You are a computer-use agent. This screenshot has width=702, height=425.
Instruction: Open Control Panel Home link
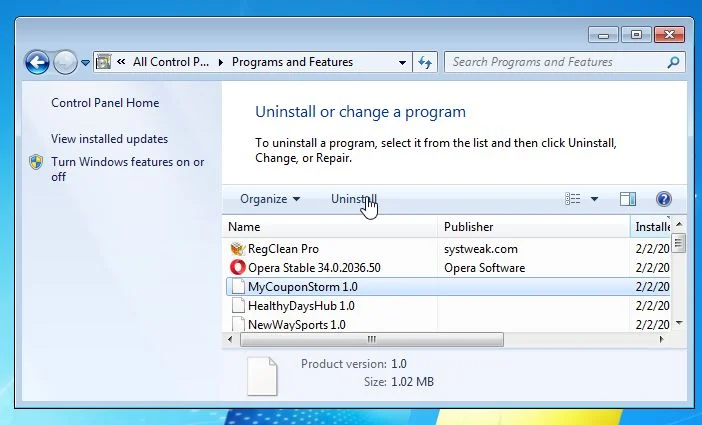[x=105, y=103]
